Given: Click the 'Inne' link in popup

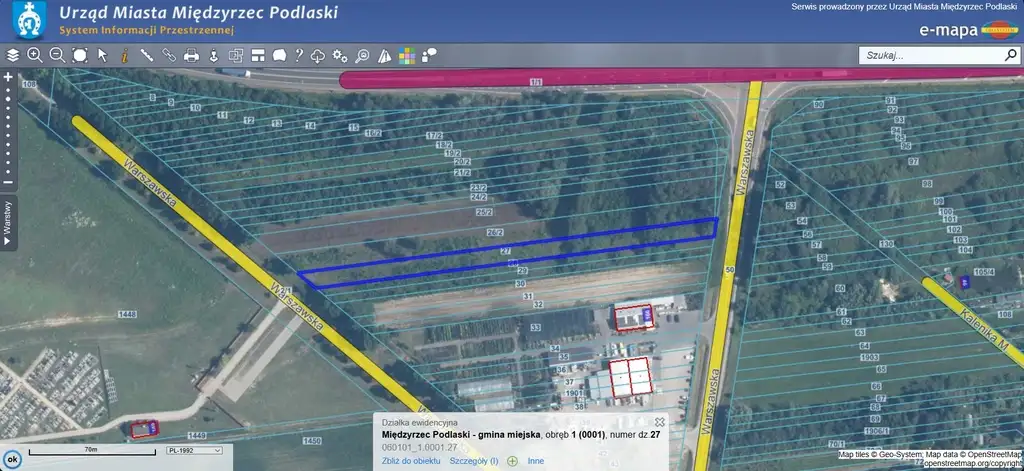Looking at the screenshot, I should 536,461.
